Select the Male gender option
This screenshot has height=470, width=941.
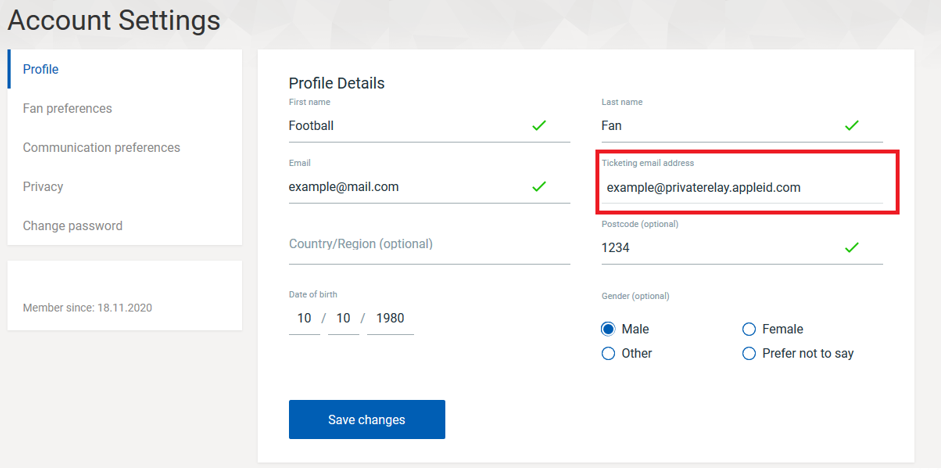point(608,329)
